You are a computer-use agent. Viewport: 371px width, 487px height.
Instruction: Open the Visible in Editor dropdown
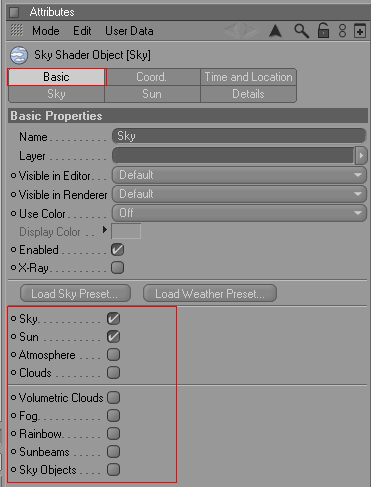[239, 175]
